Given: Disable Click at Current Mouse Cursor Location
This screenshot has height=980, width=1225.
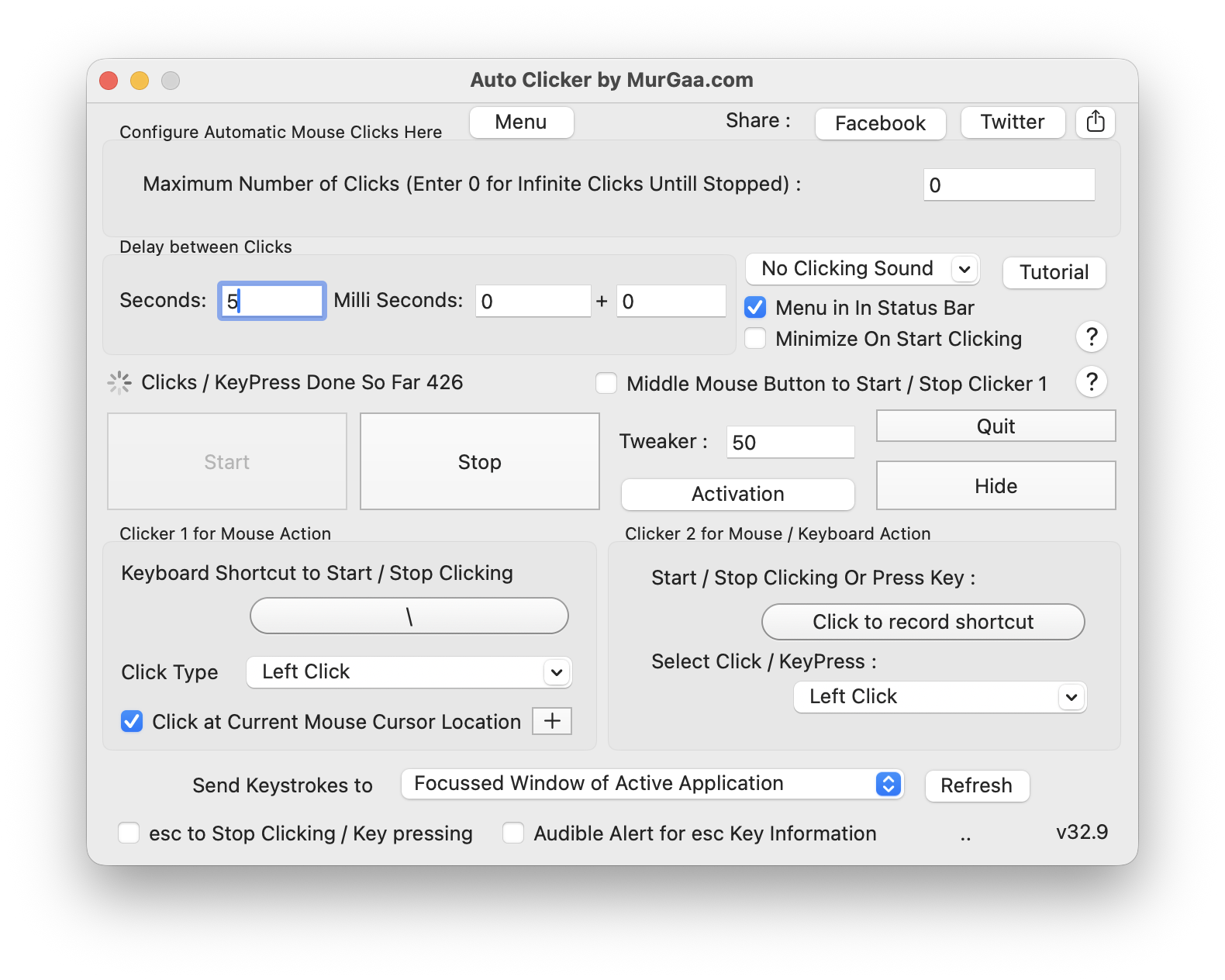Looking at the screenshot, I should coord(132,722).
